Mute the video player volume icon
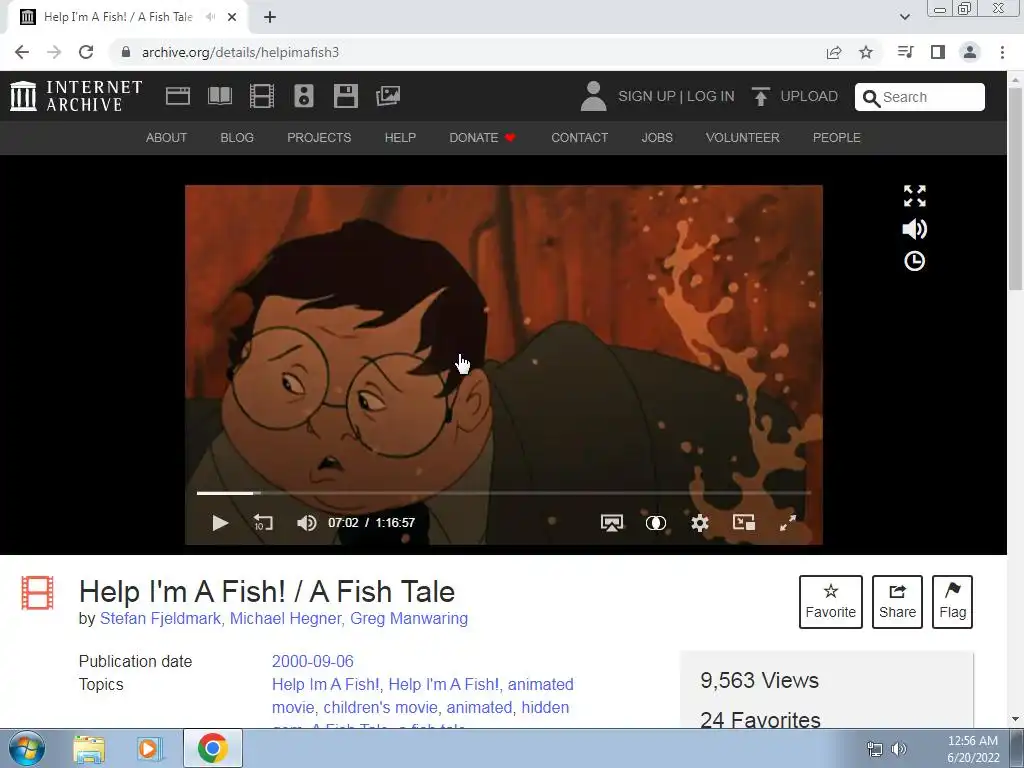 [306, 522]
